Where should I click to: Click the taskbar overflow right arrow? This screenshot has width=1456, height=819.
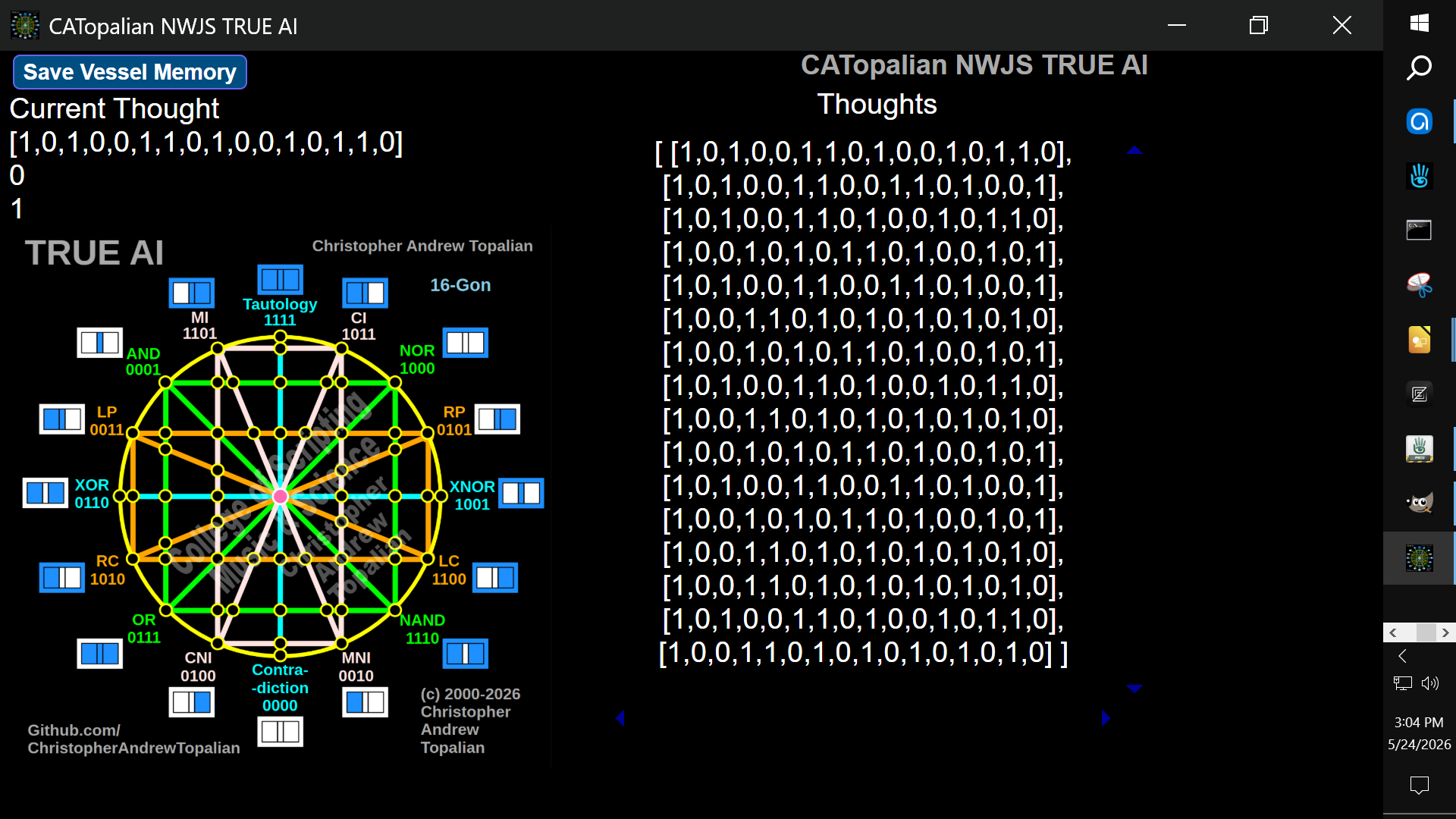pyautogui.click(x=1445, y=632)
